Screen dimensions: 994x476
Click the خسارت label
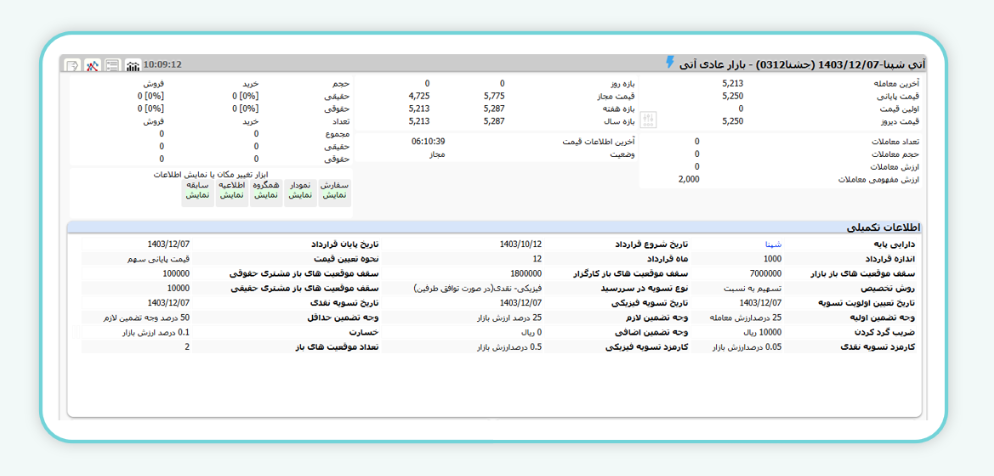[x=363, y=333]
